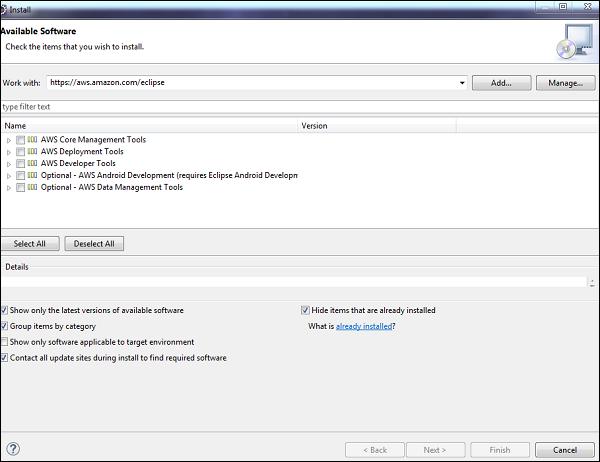Select Optional - AWS Android Development row text
The image size is (600, 462).
coord(169,175)
